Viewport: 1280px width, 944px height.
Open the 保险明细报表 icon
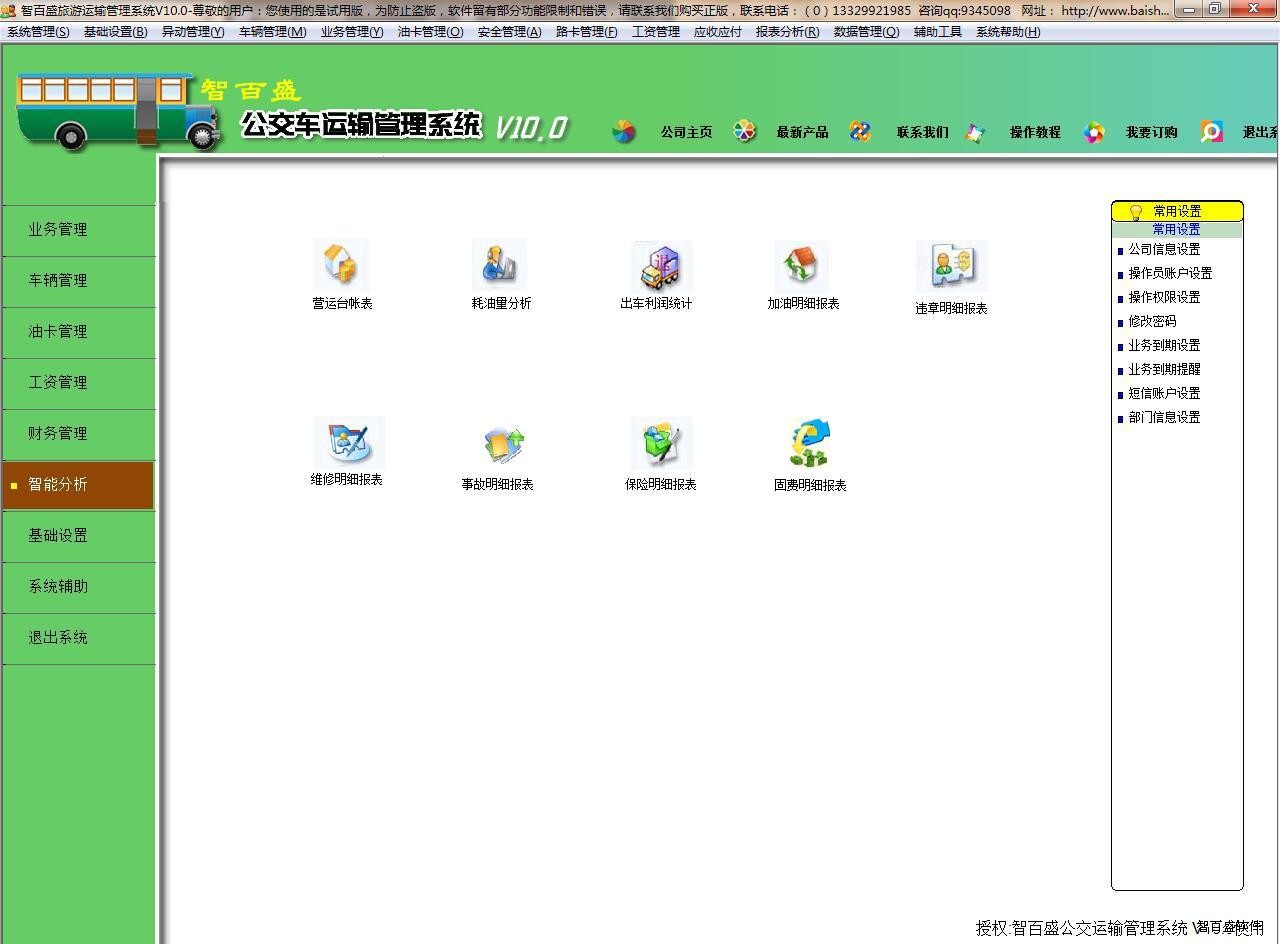pyautogui.click(x=661, y=444)
